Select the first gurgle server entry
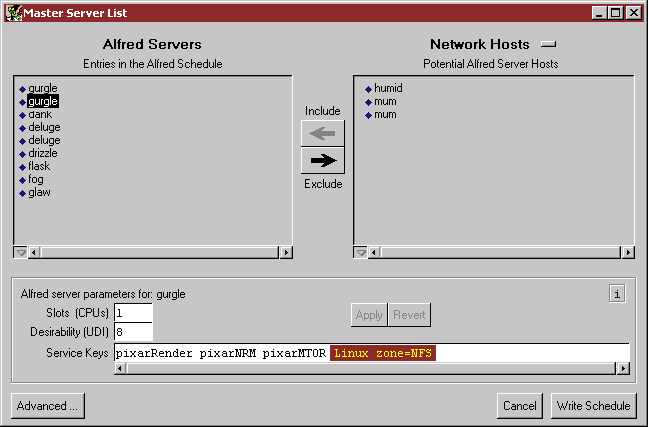The height and width of the screenshot is (427, 648). [43, 88]
